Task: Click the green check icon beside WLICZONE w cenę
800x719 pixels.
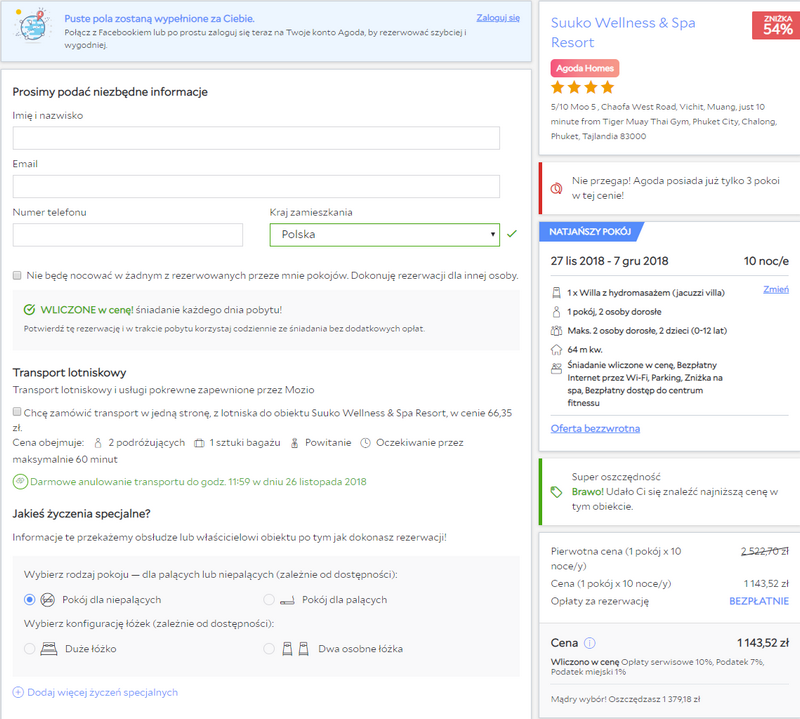Action: click(x=30, y=310)
